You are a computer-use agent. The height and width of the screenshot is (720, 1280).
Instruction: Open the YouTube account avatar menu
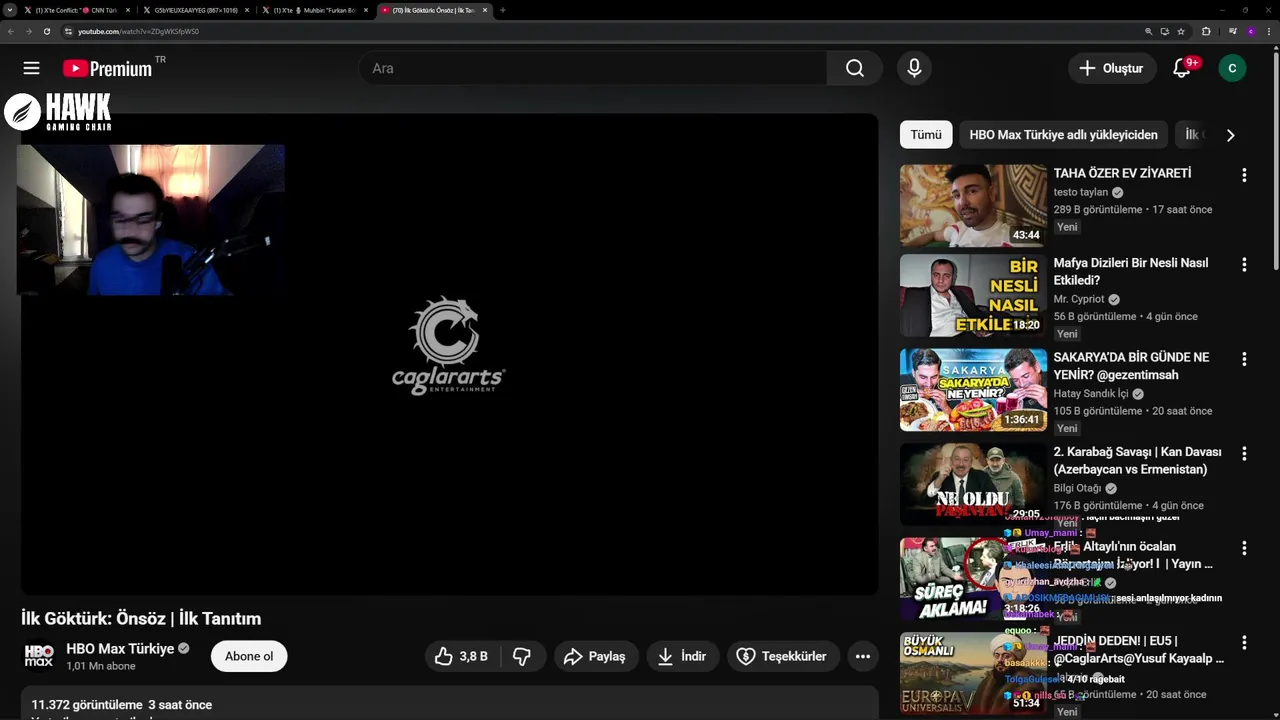[1232, 68]
